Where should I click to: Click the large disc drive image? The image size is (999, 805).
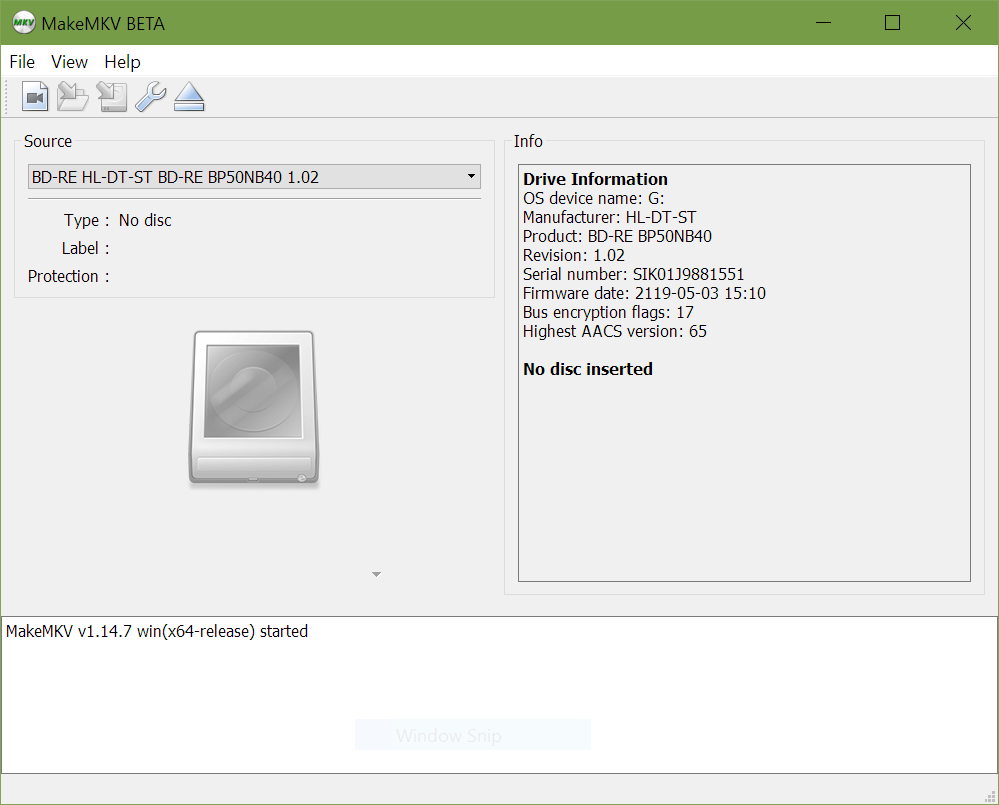254,408
